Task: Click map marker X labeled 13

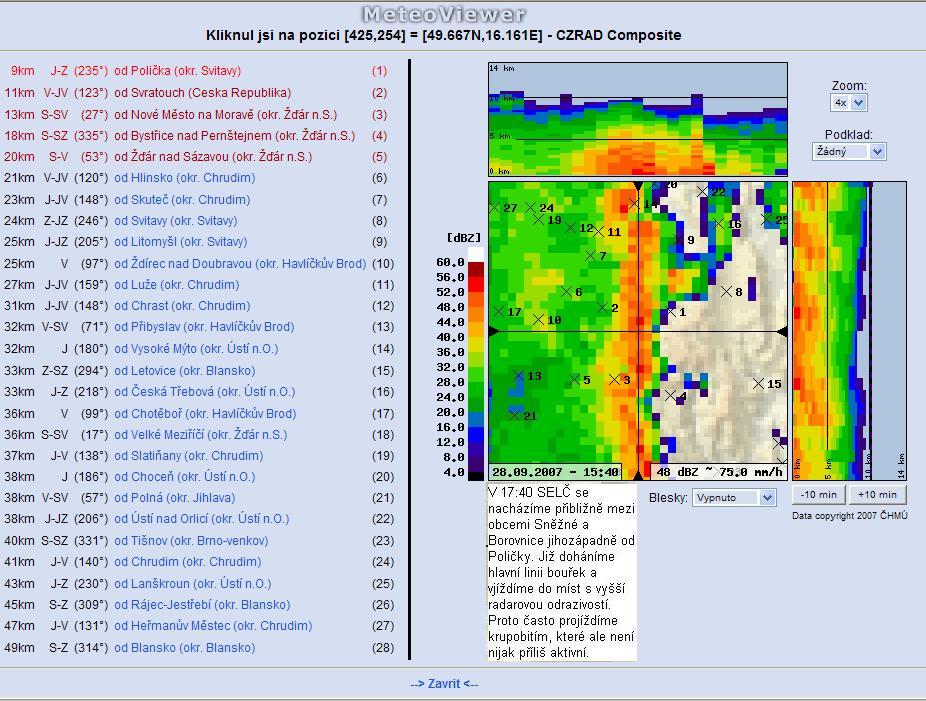Action: click(x=519, y=375)
